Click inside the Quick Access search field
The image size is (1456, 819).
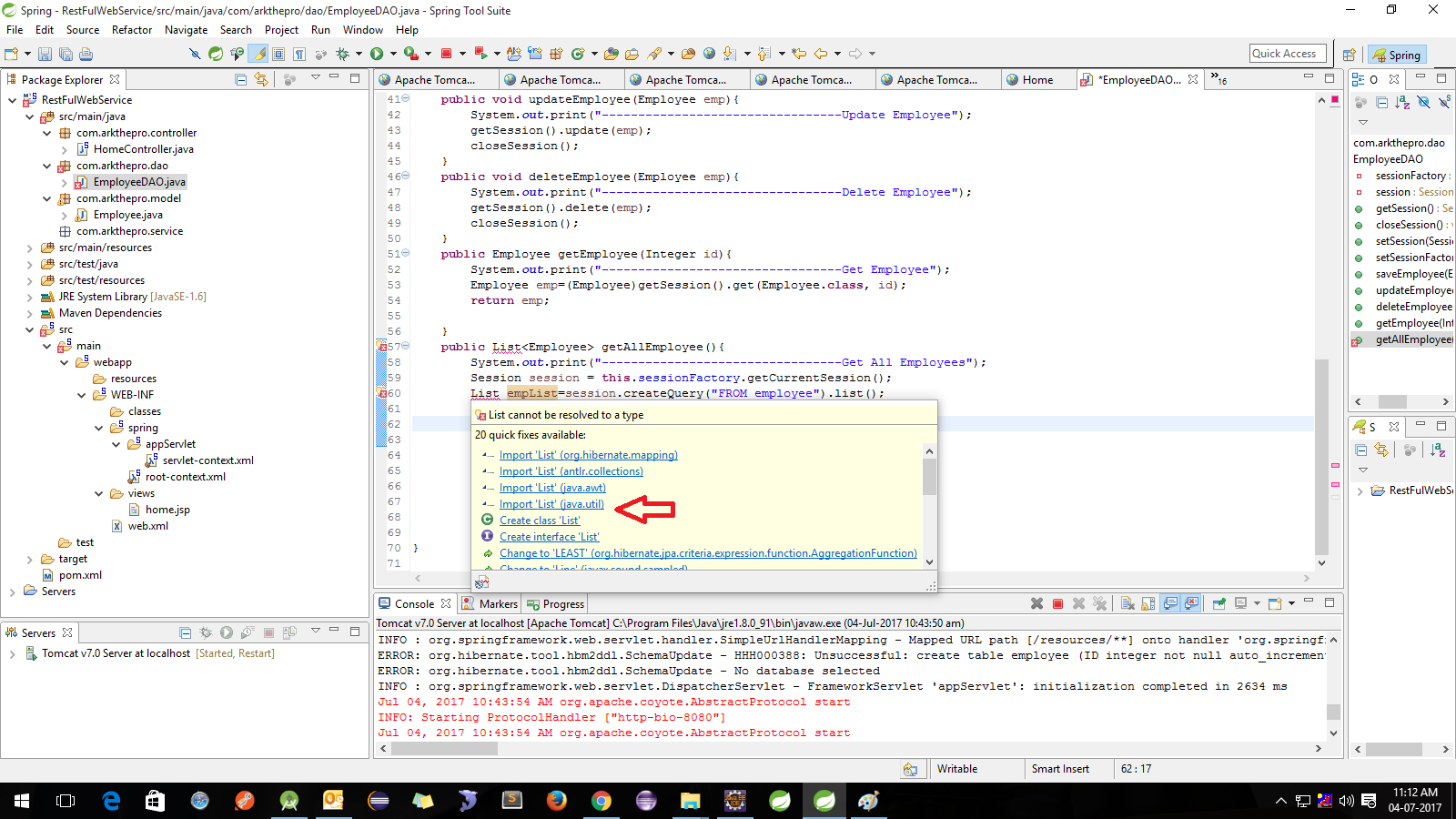[1287, 53]
